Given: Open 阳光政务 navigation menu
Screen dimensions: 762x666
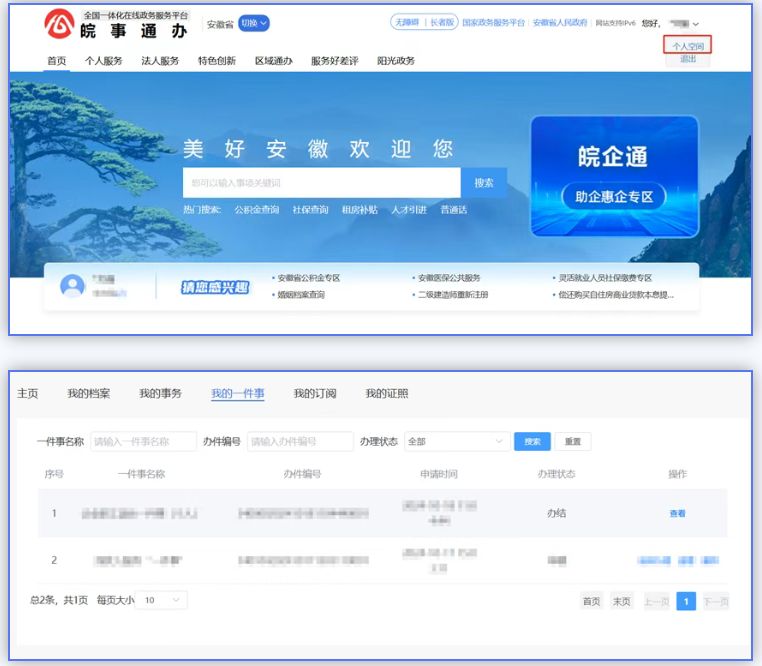Looking at the screenshot, I should (x=396, y=61).
